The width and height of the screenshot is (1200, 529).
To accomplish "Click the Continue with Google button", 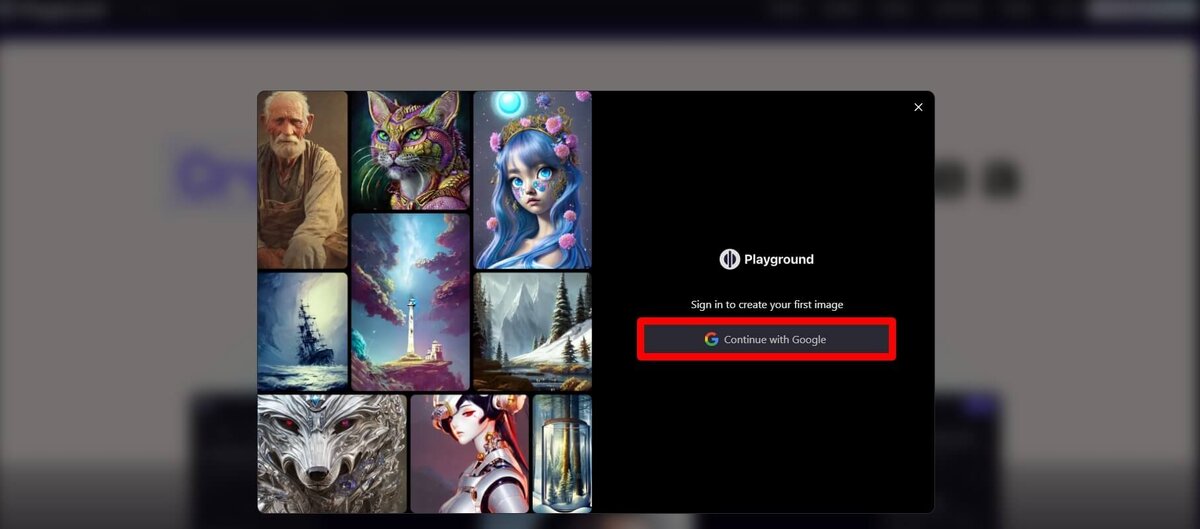I will click(x=766, y=339).
